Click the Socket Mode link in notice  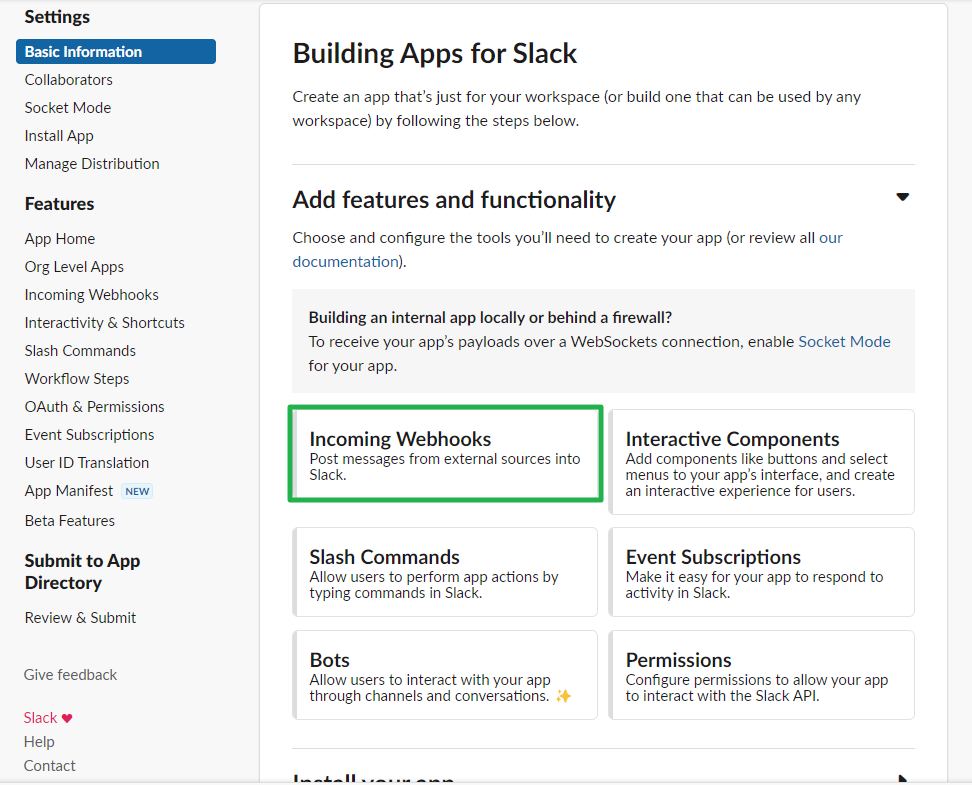844,341
